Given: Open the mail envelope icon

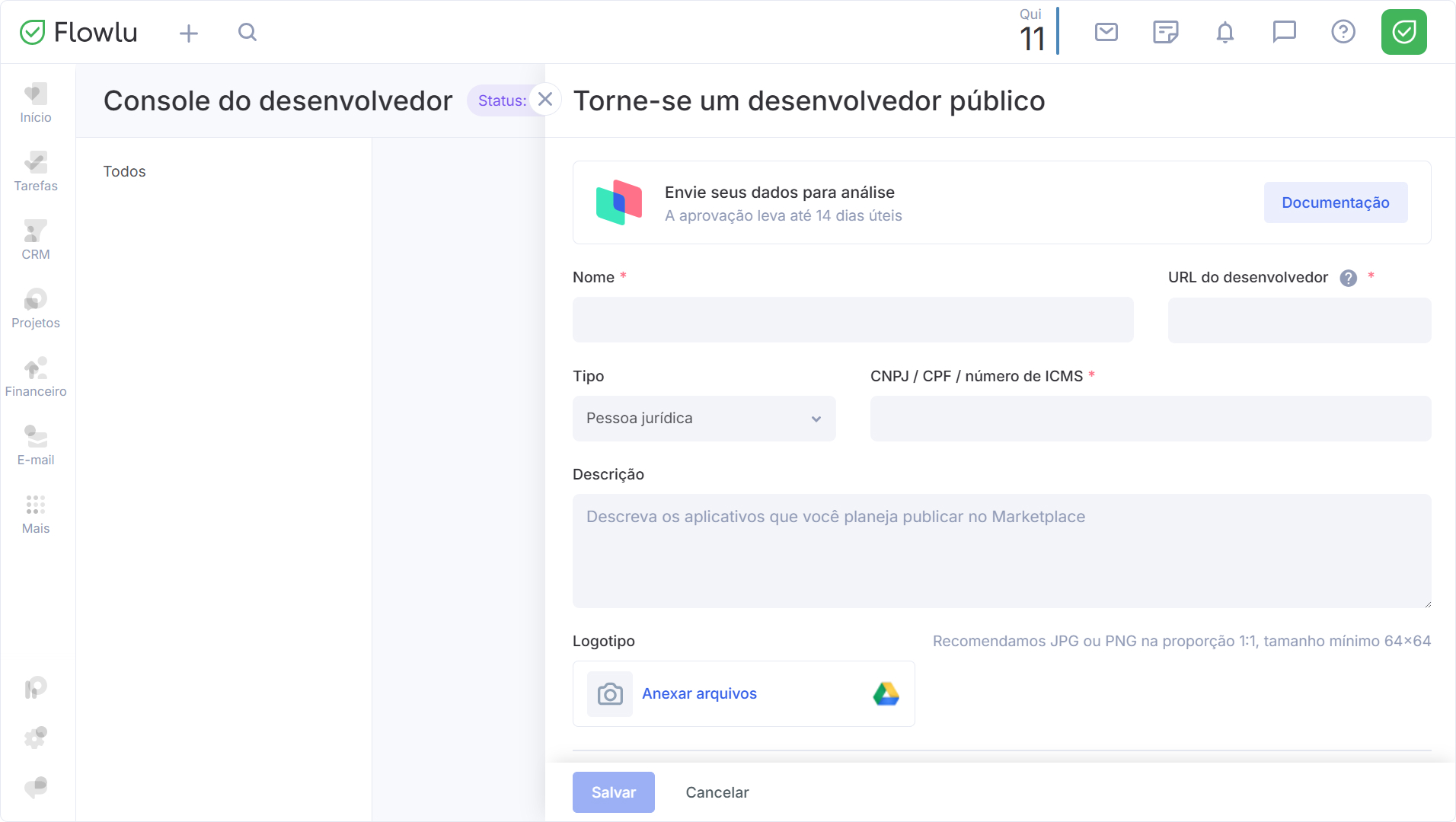Looking at the screenshot, I should 1106,32.
